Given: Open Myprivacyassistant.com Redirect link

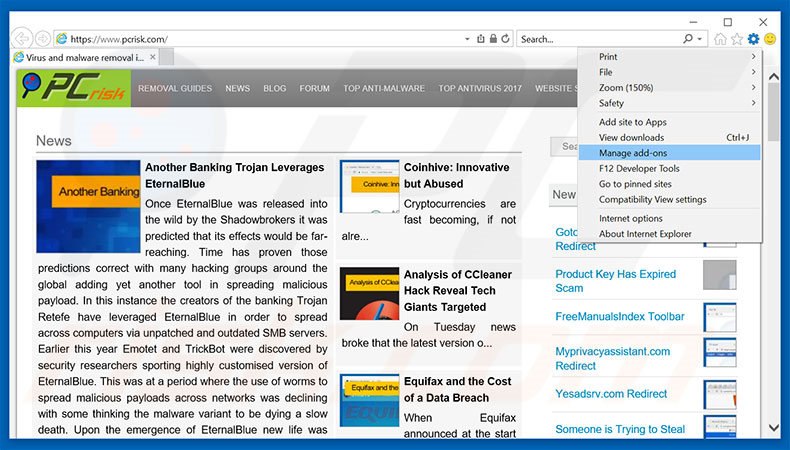Looking at the screenshot, I should 613,359.
